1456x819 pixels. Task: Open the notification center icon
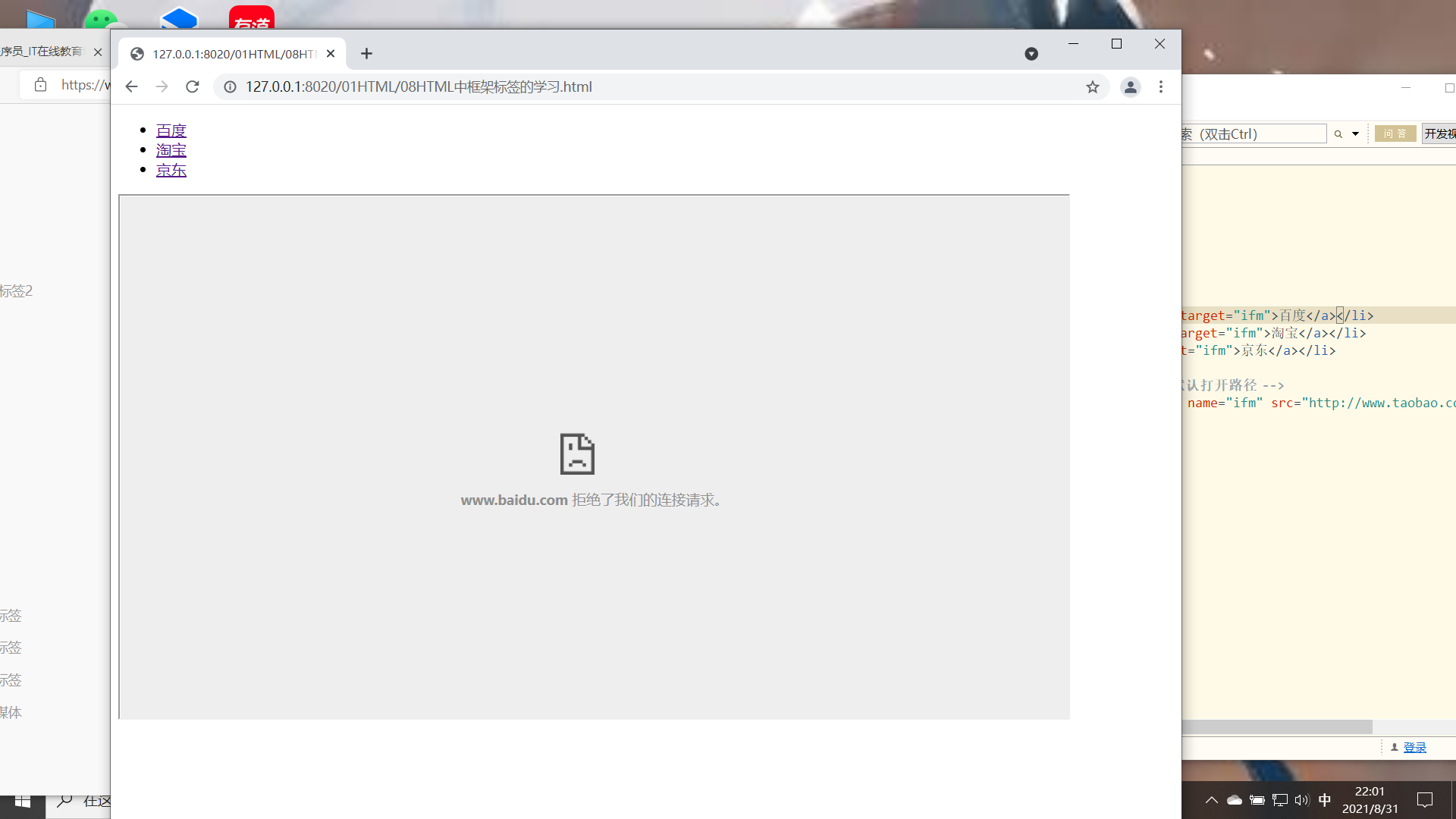pyautogui.click(x=1425, y=800)
